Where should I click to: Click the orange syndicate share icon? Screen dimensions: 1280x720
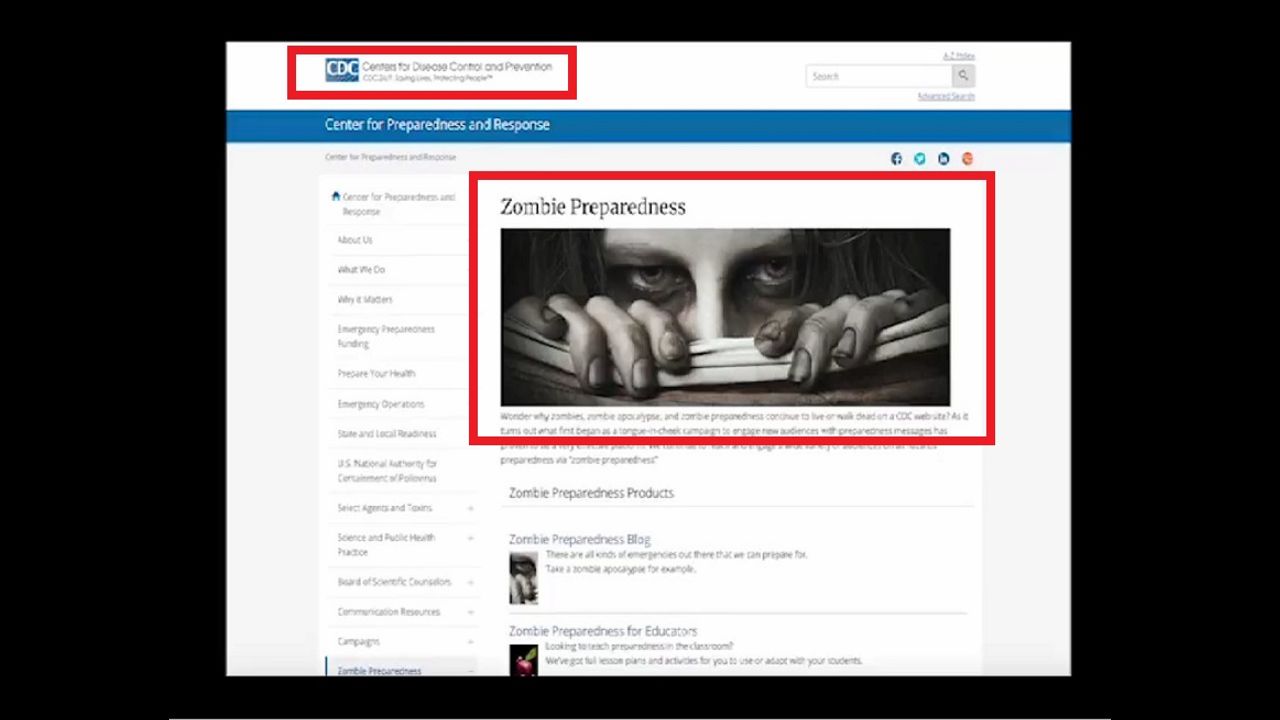point(967,159)
